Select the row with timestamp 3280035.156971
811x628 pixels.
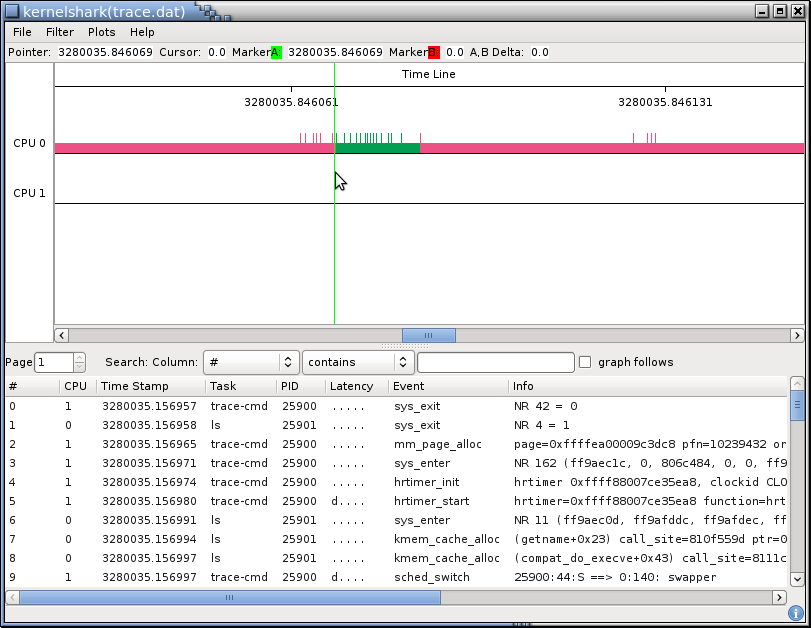pos(397,463)
